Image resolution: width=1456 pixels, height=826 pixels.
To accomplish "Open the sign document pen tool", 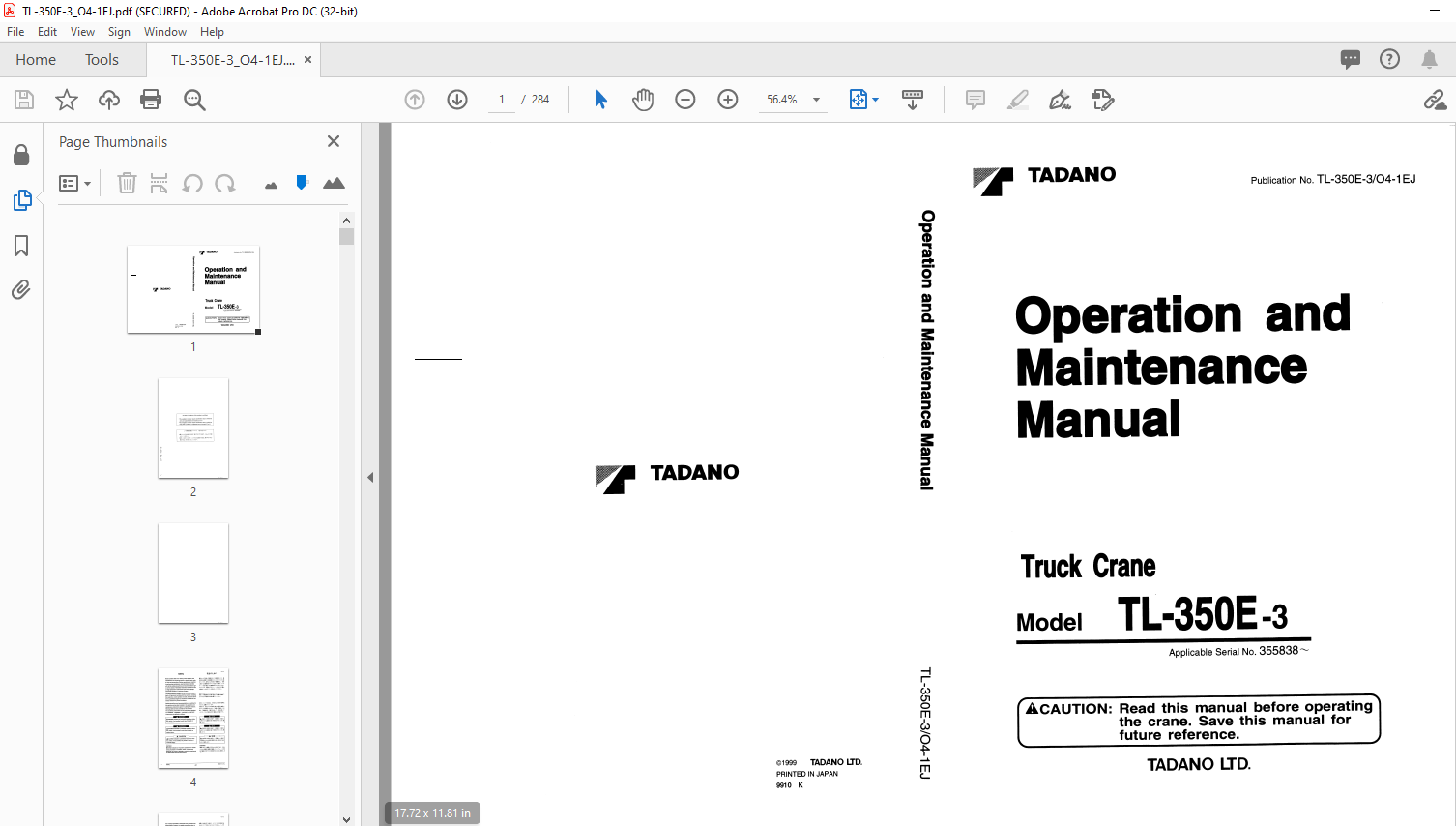I will tap(1061, 100).
